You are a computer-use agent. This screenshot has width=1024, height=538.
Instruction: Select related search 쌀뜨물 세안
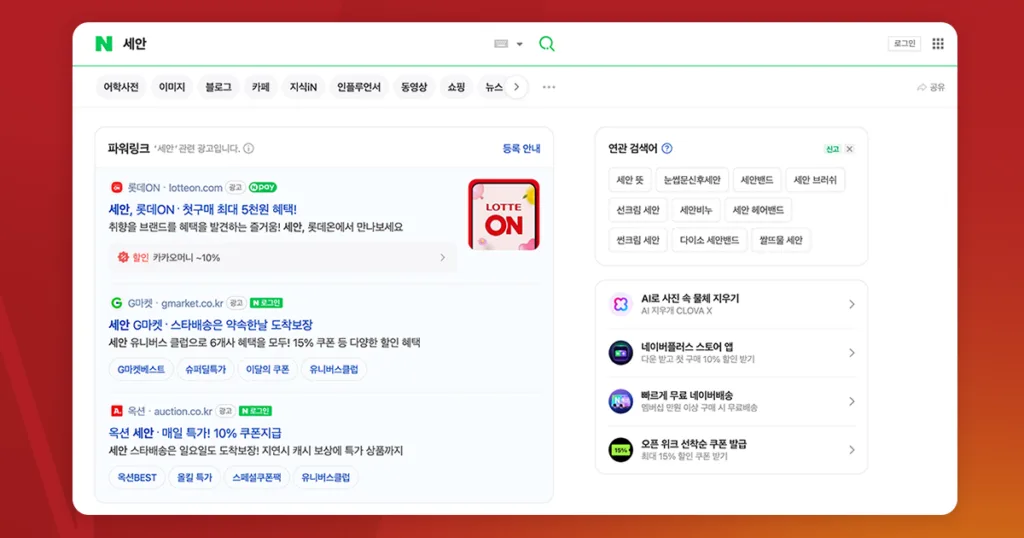point(780,240)
